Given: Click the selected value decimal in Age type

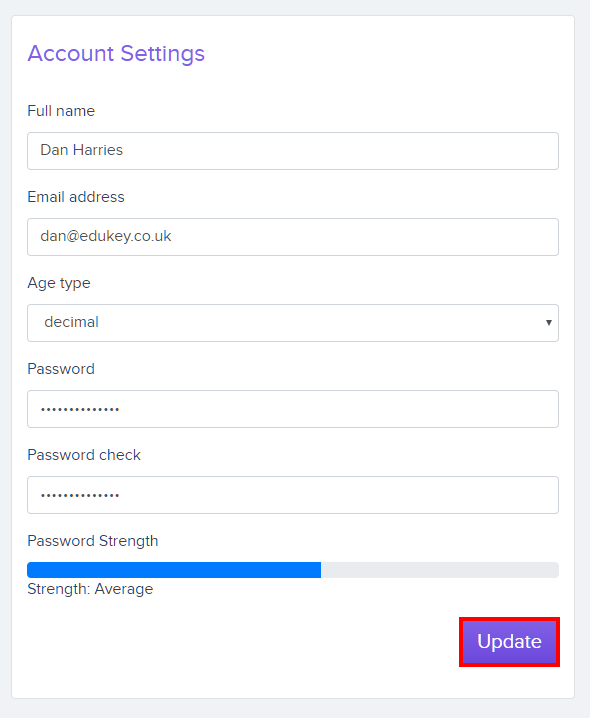Looking at the screenshot, I should (x=71, y=322).
